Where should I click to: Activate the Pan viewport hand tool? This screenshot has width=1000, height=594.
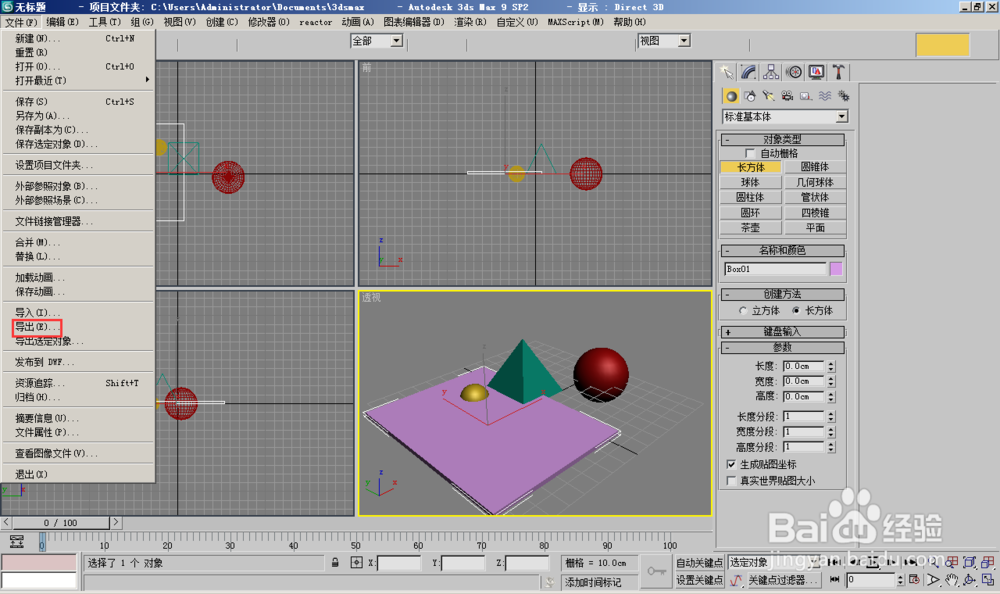point(951,581)
